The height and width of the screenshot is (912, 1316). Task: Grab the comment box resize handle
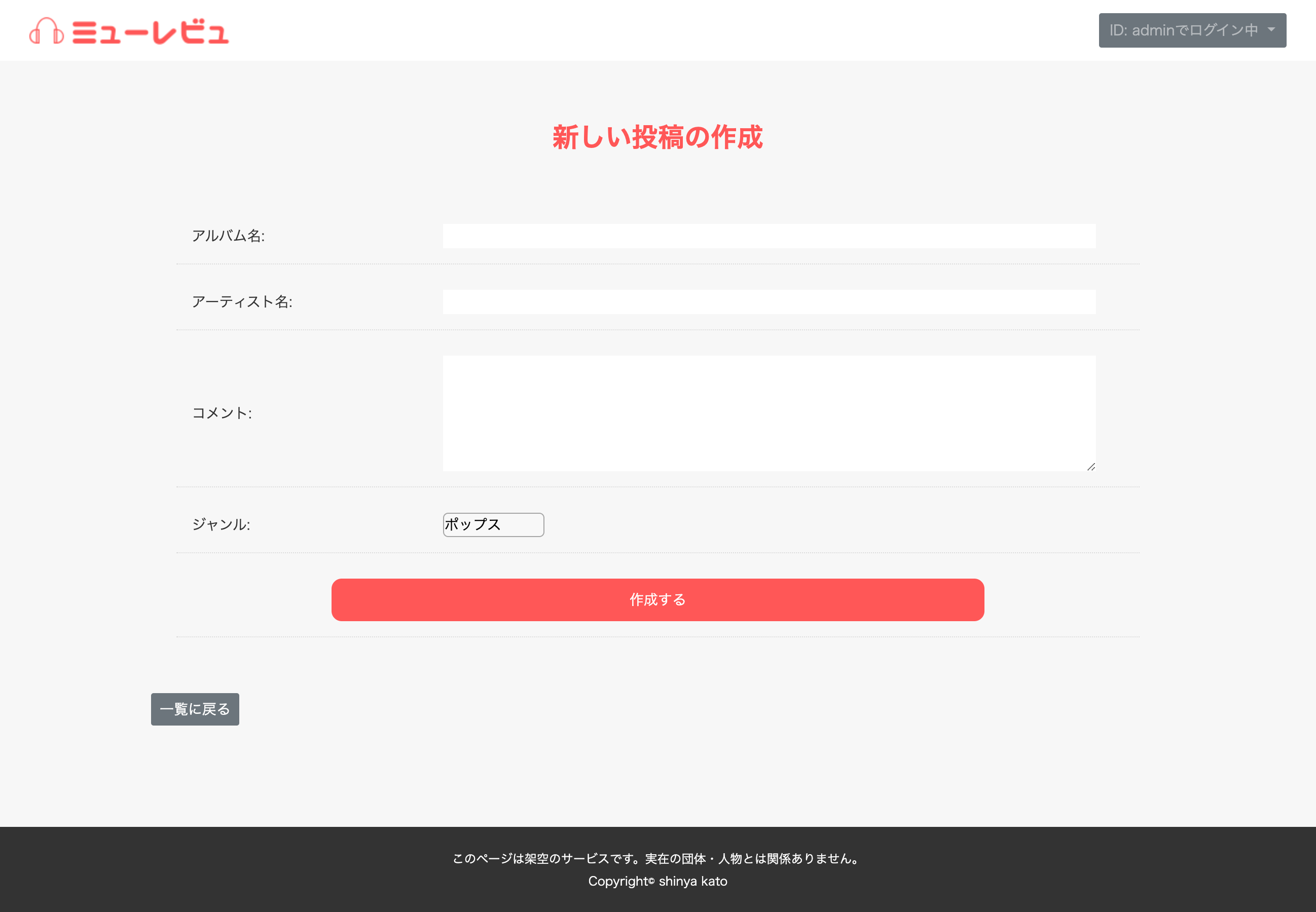coord(1091,467)
